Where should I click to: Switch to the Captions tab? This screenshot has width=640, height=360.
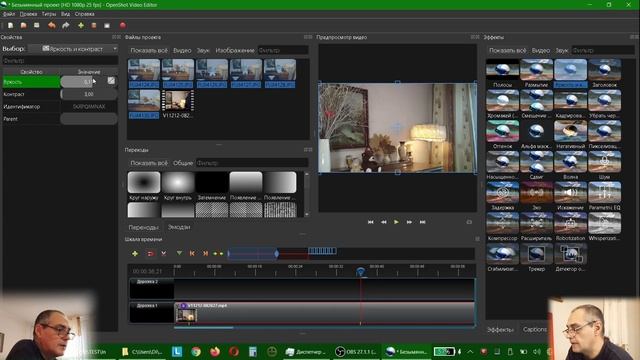point(535,329)
